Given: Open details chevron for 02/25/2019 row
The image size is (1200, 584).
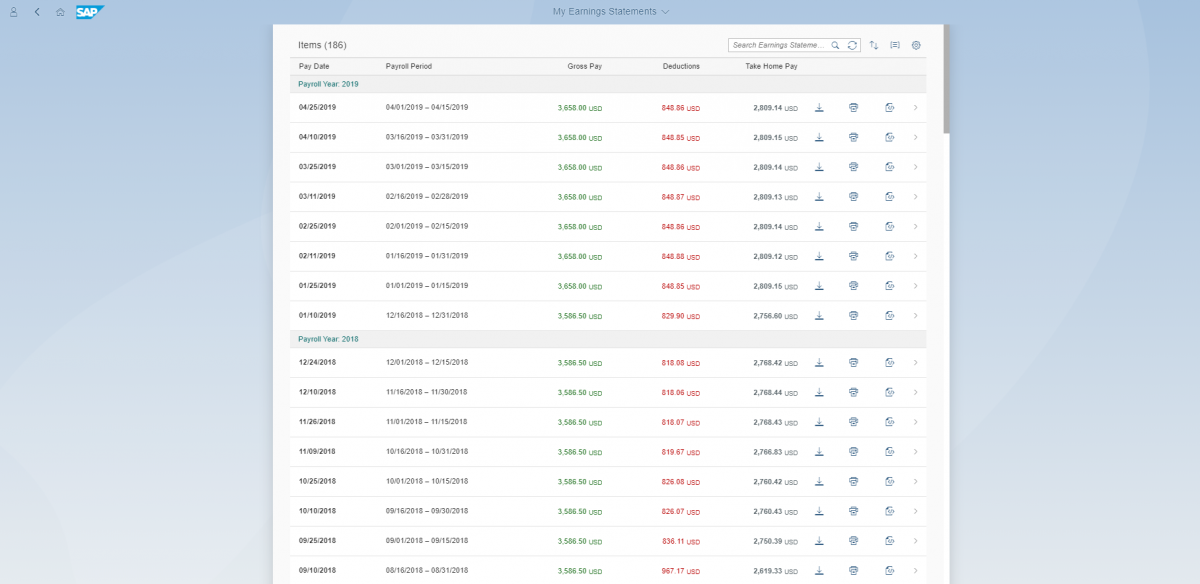Looking at the screenshot, I should [915, 227].
